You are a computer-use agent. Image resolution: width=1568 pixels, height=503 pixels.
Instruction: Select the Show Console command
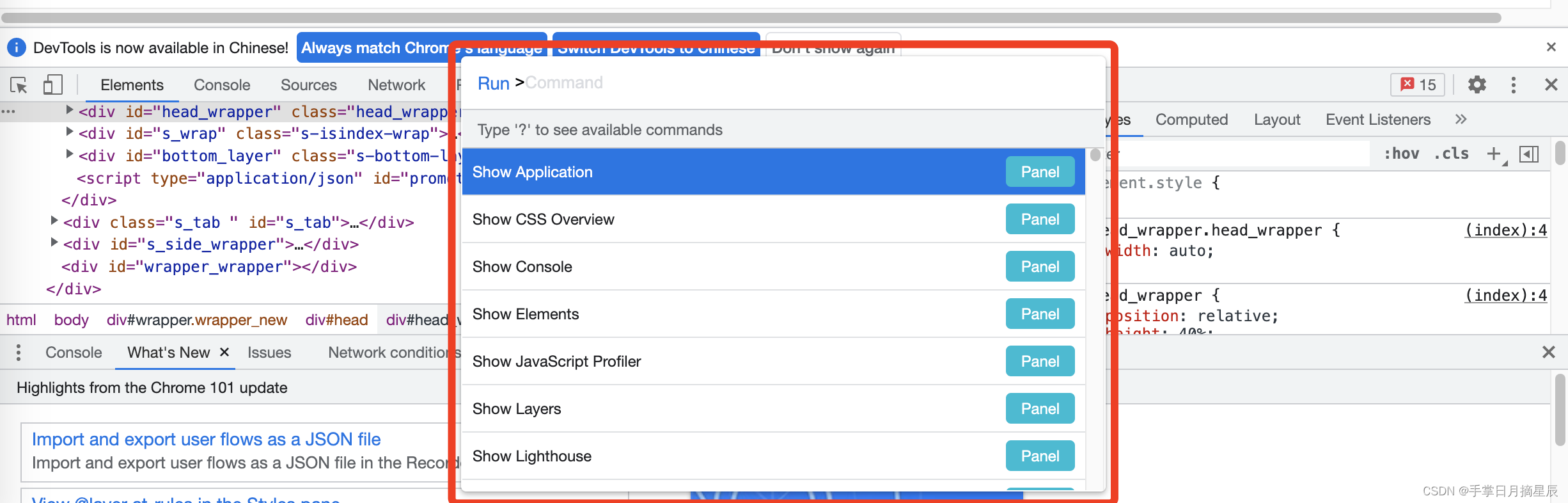[x=773, y=266]
